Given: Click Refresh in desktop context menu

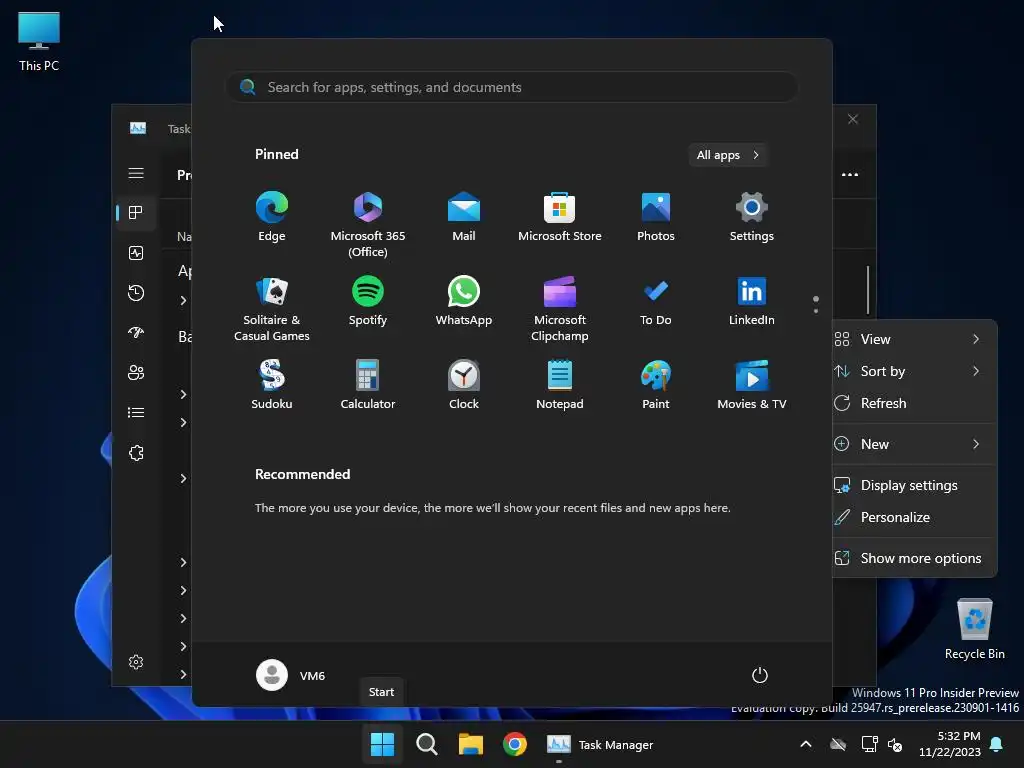Looking at the screenshot, I should click(x=914, y=403).
